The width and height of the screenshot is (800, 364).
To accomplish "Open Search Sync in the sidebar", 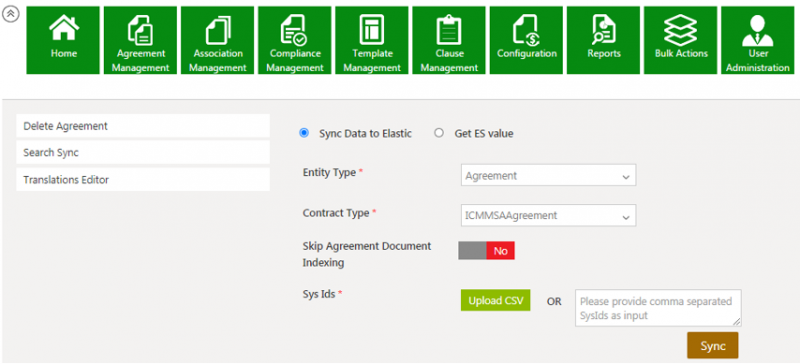I will pos(143,152).
